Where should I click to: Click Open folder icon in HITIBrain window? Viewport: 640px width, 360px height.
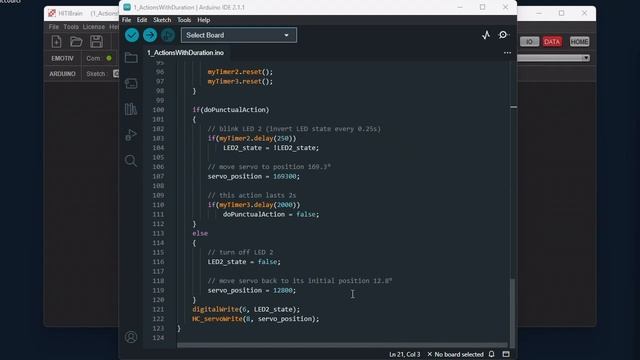(76, 42)
